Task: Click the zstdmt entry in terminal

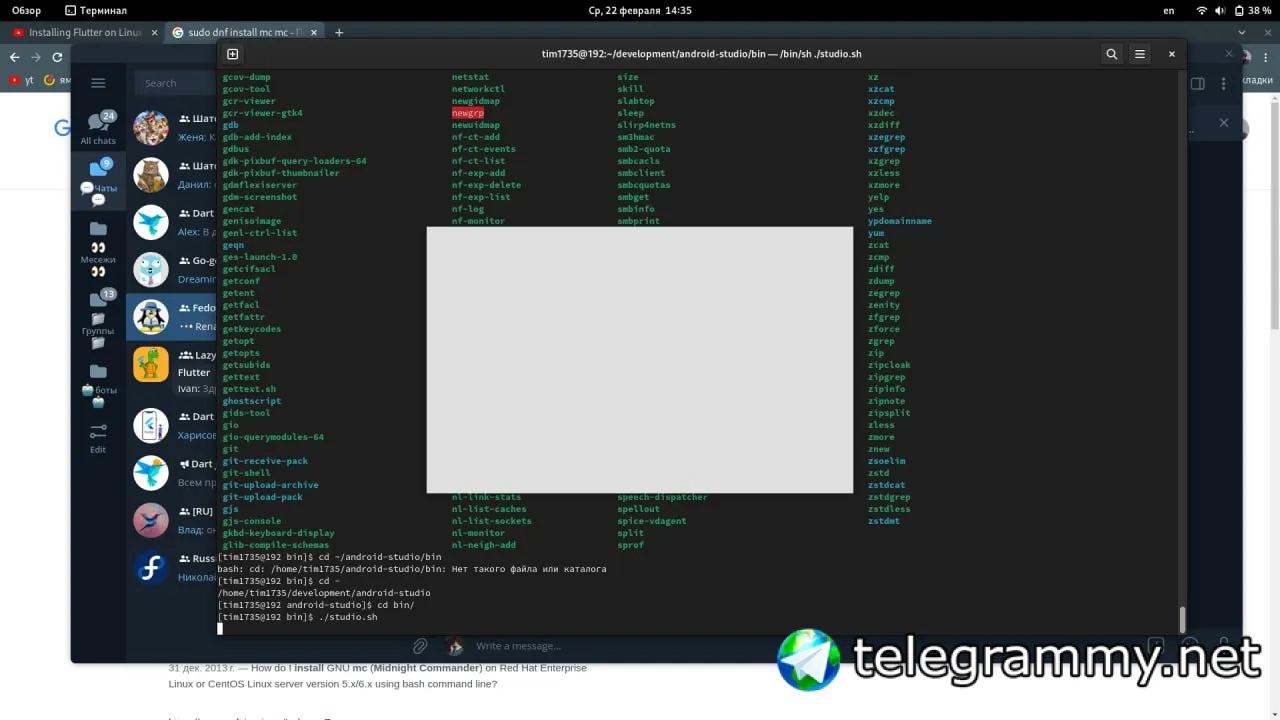Action: 884,521
